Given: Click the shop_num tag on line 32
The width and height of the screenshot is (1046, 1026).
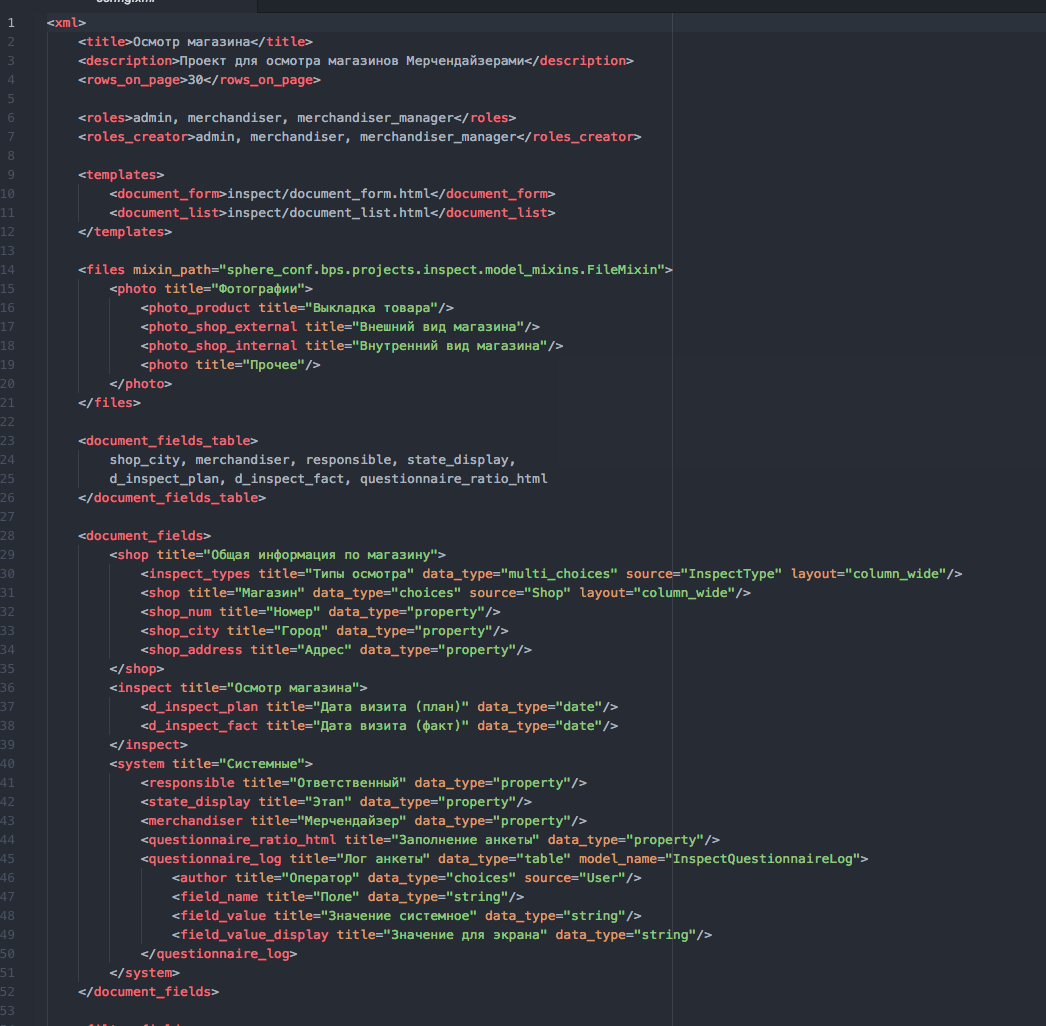Looking at the screenshot, I should click(x=176, y=612).
